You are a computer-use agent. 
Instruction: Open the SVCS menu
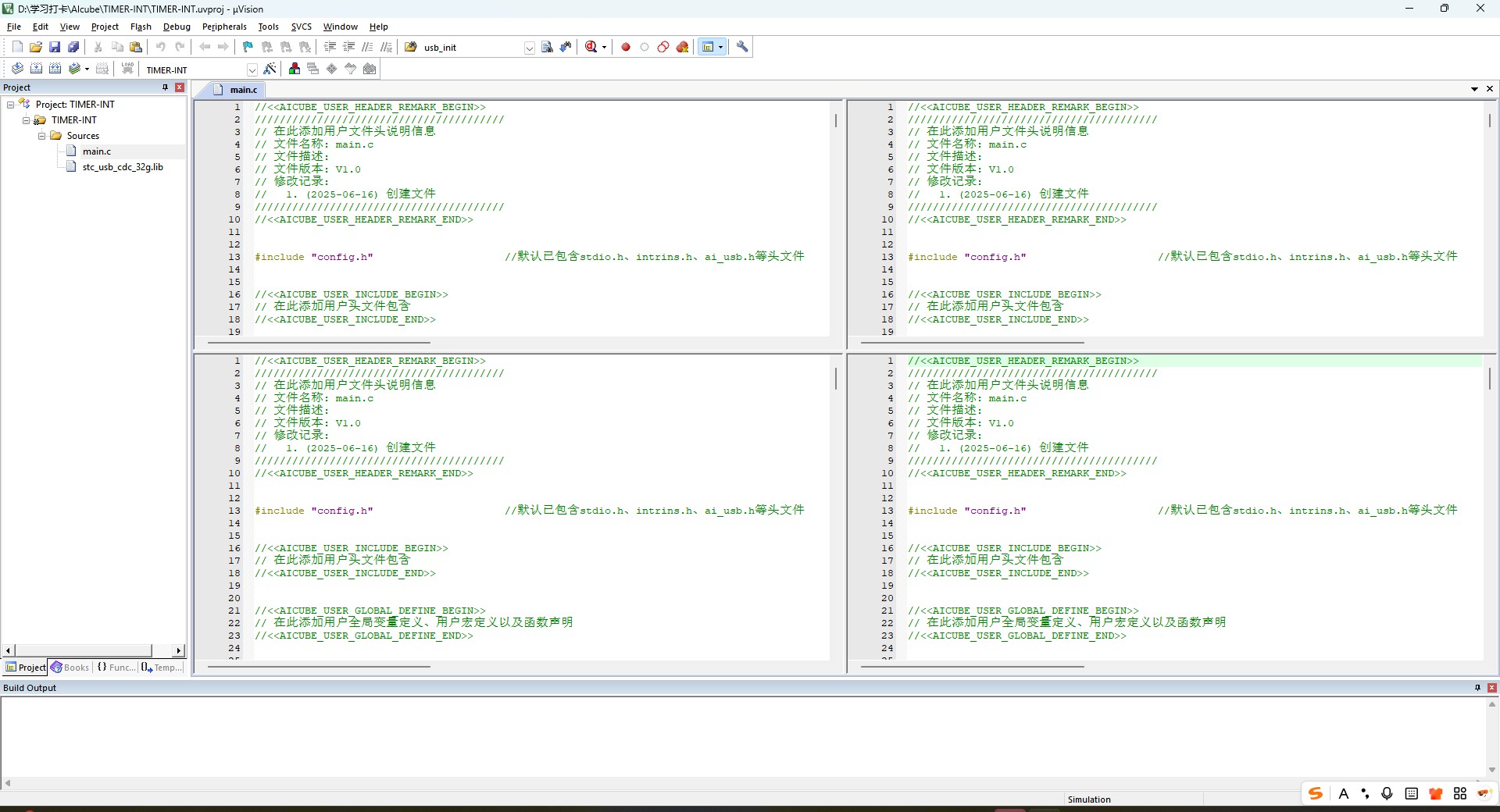302,27
